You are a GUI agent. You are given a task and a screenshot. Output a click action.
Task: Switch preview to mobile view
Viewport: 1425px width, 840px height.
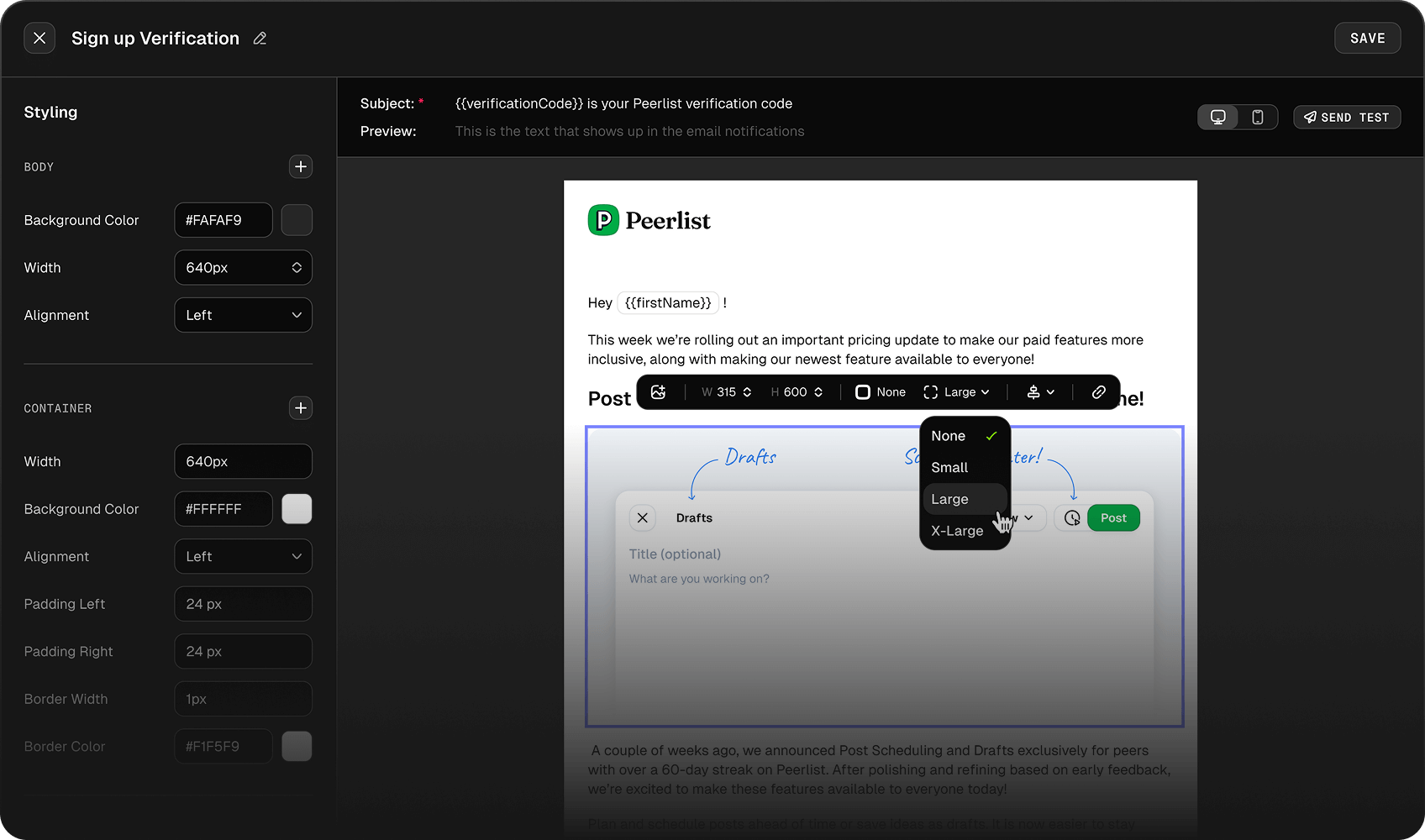[x=1258, y=117]
